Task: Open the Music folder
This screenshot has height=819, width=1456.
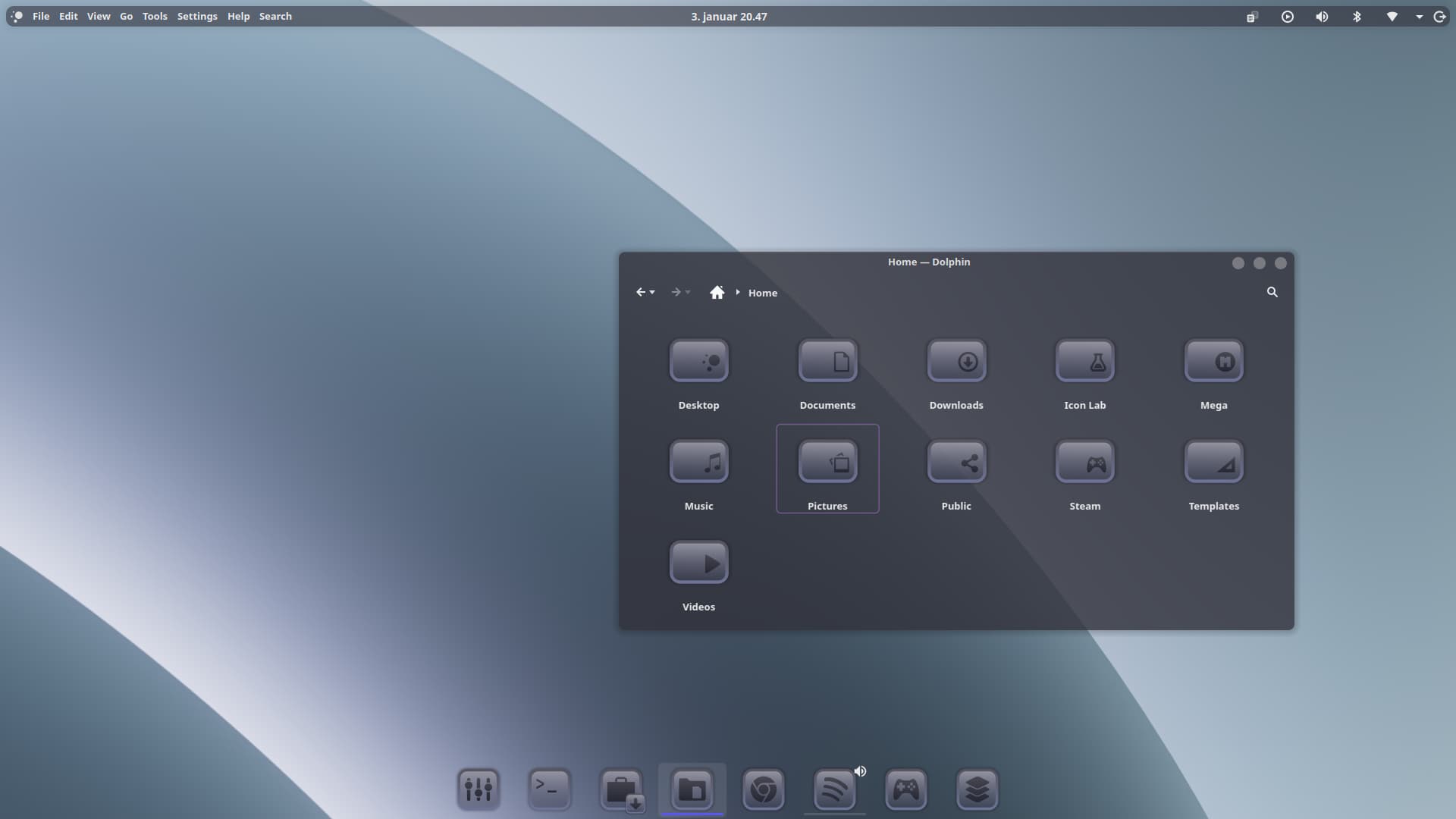Action: coord(698,463)
